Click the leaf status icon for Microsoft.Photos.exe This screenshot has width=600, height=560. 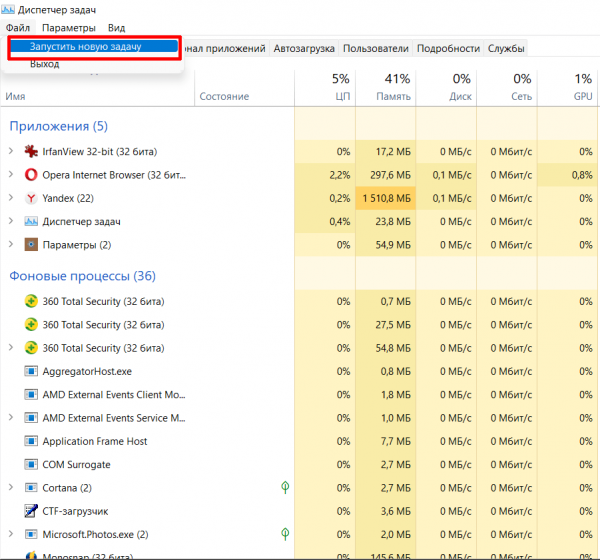pos(285,534)
